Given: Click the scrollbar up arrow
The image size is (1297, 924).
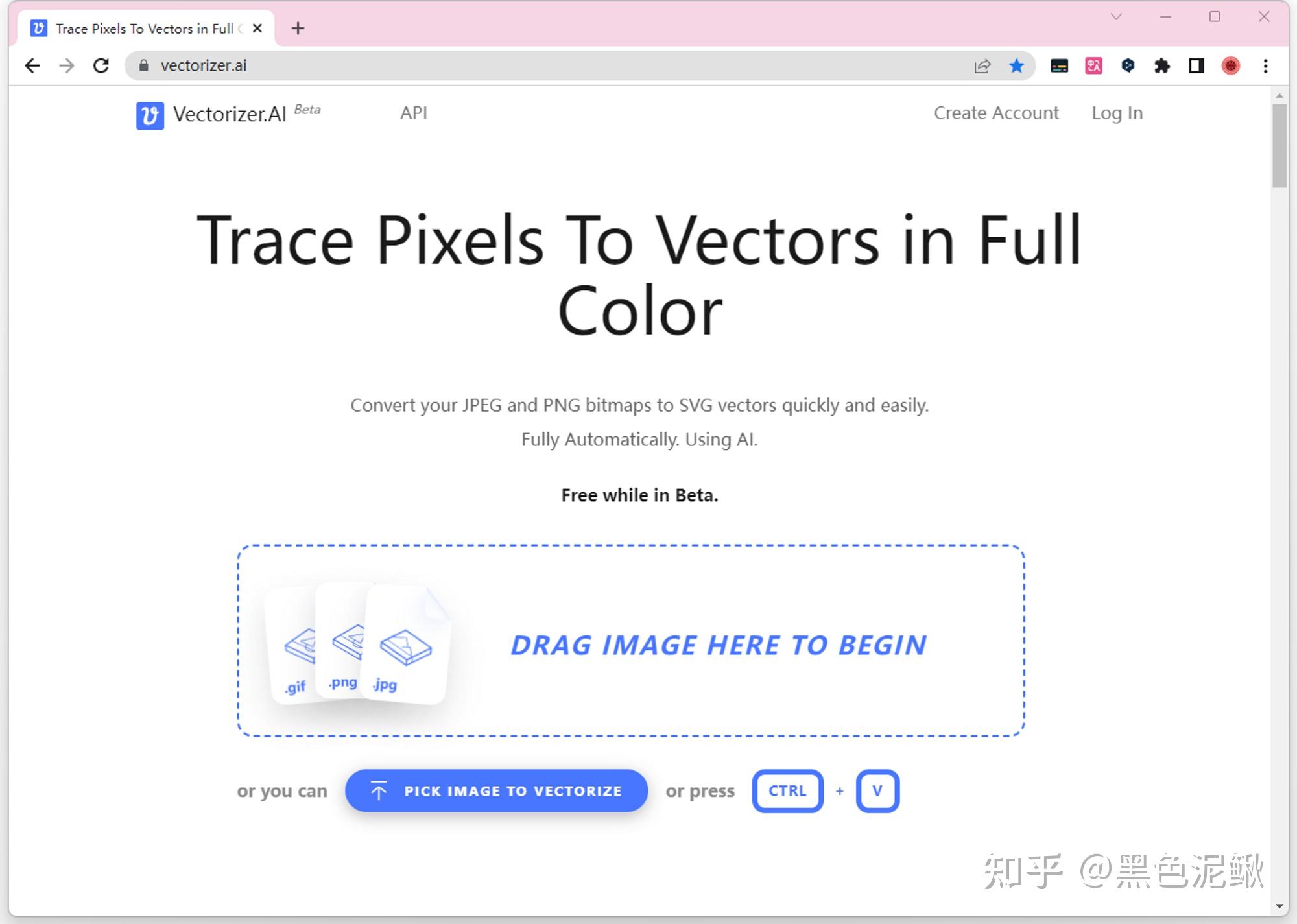Looking at the screenshot, I should (x=1279, y=96).
